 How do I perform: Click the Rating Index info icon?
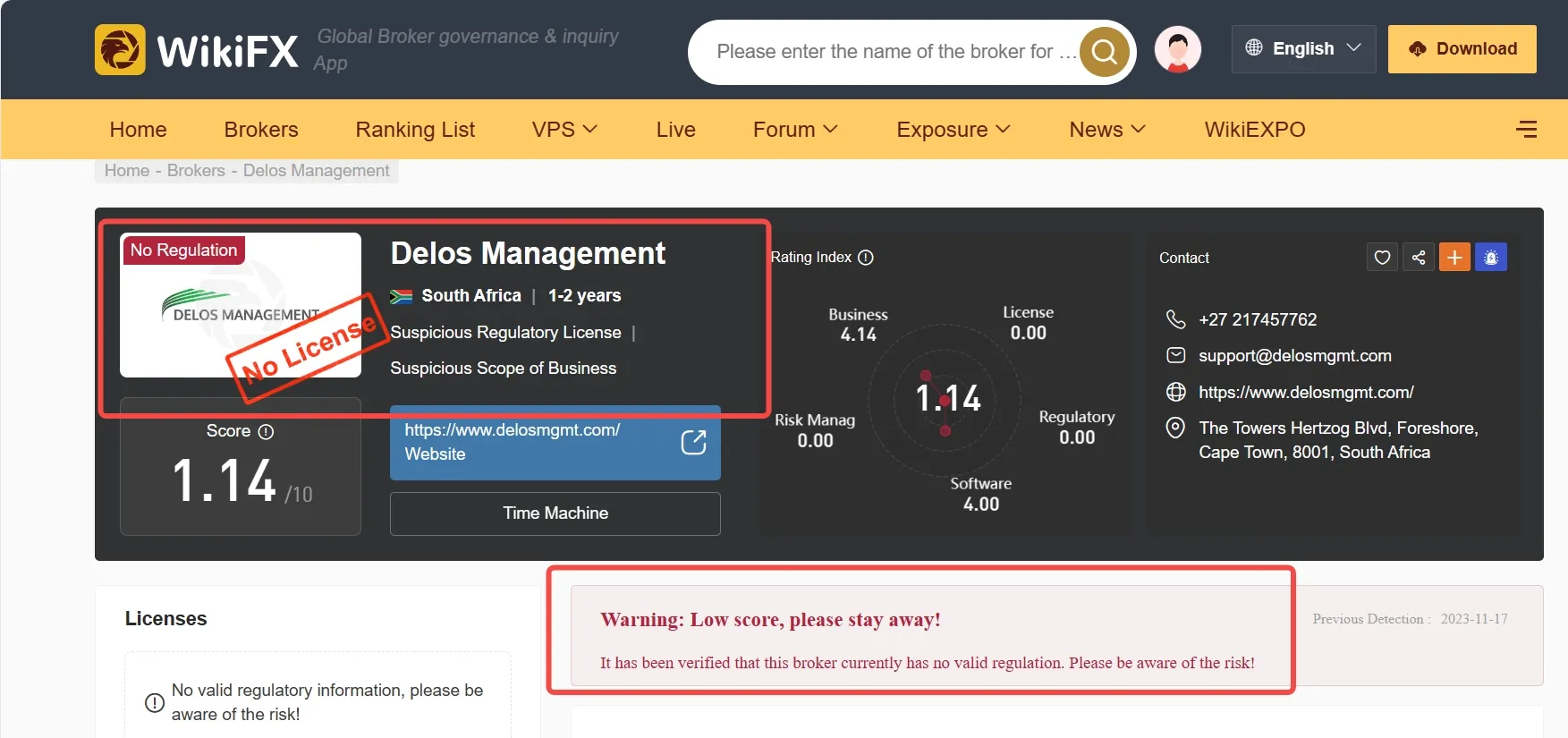866,258
